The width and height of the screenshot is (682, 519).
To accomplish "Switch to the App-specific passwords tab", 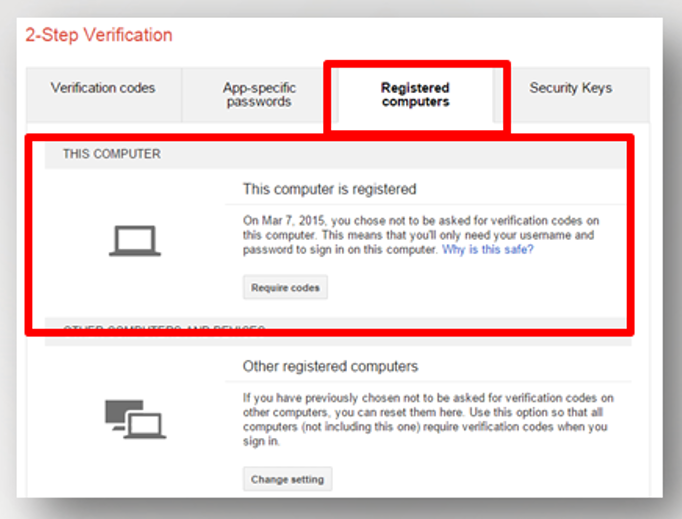I will pyautogui.click(x=259, y=95).
